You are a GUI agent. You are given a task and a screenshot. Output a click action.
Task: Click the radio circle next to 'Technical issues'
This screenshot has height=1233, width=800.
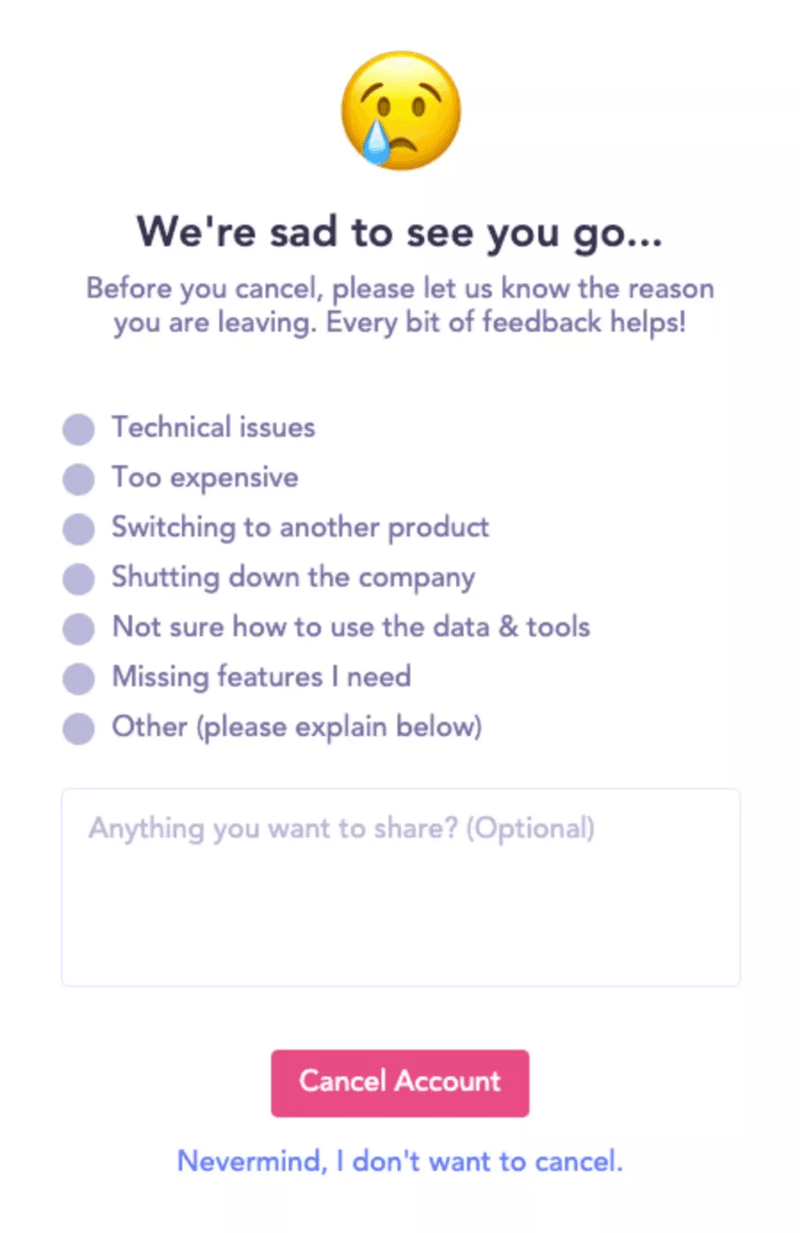pyautogui.click(x=78, y=428)
